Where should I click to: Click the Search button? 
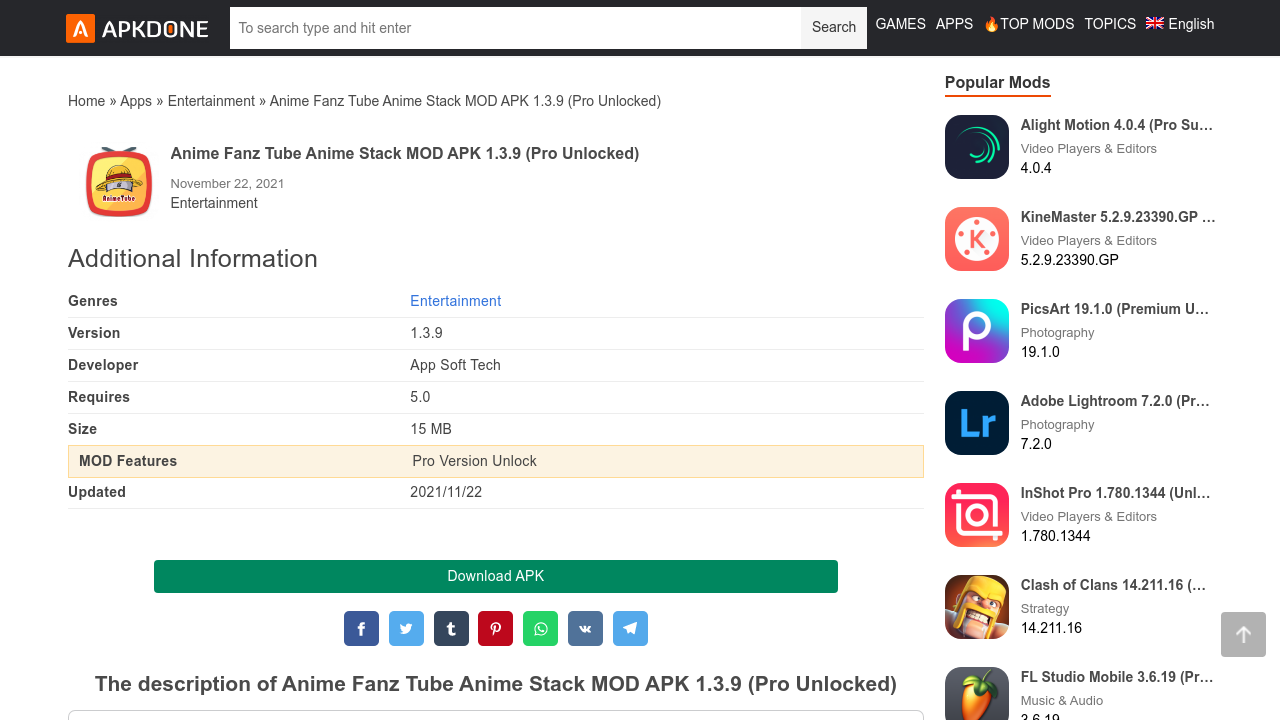pos(834,28)
